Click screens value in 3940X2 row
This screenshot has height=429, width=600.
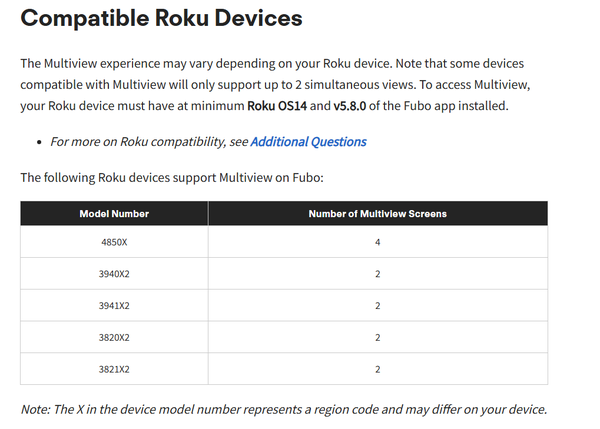(x=377, y=274)
